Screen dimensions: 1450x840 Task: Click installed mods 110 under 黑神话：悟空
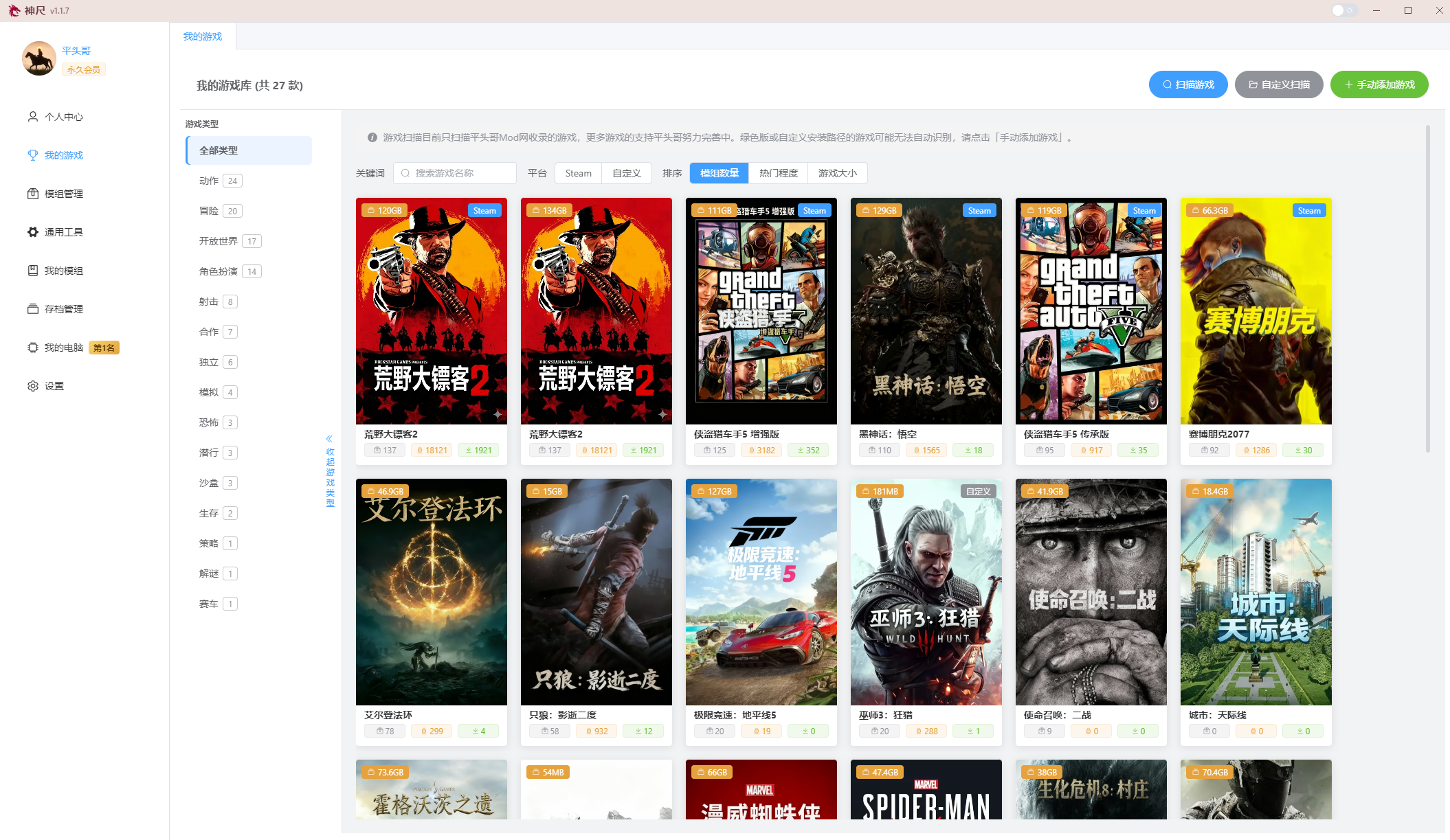880,451
